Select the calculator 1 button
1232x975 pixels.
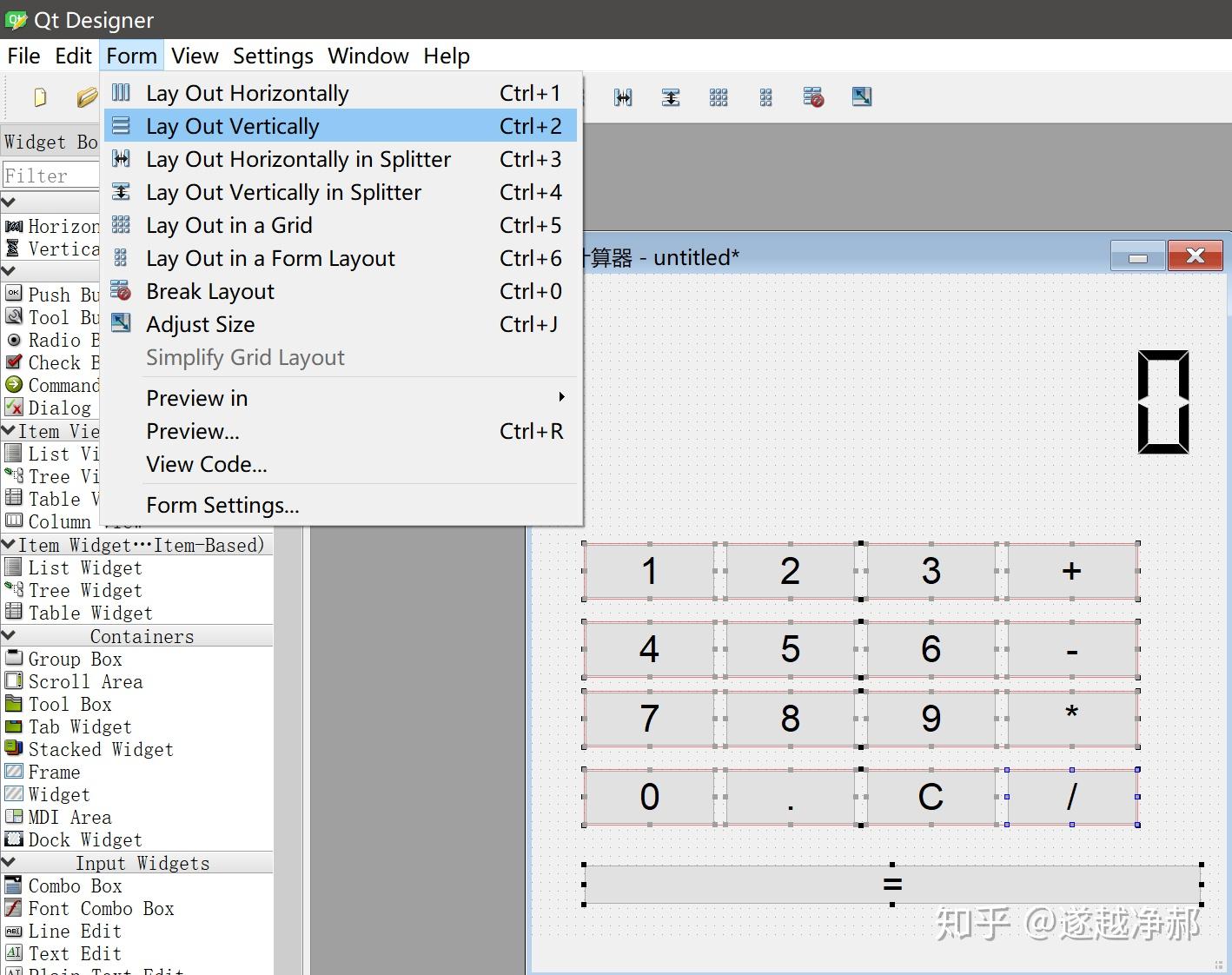click(x=649, y=571)
